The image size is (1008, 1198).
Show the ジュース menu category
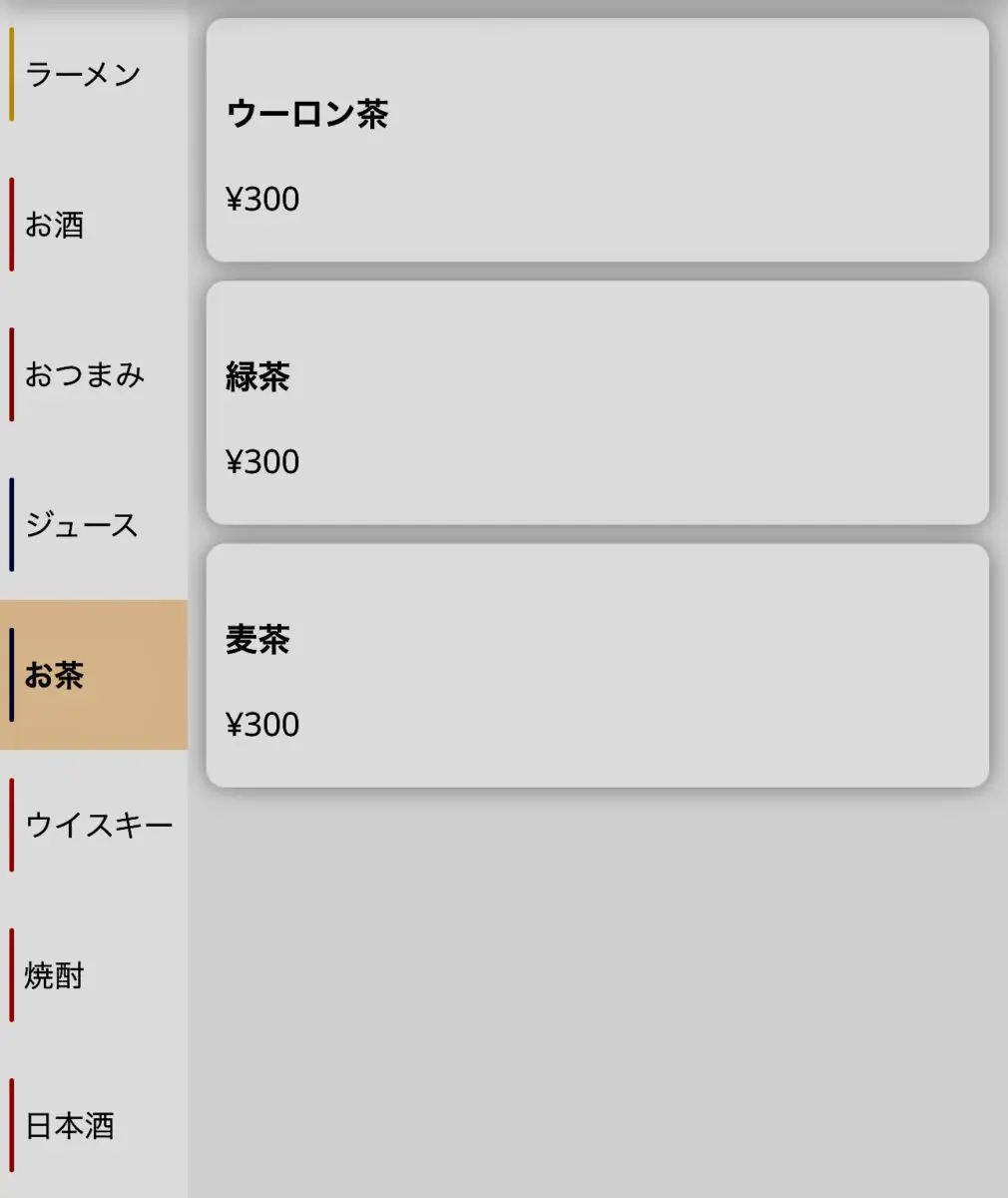coord(94,525)
